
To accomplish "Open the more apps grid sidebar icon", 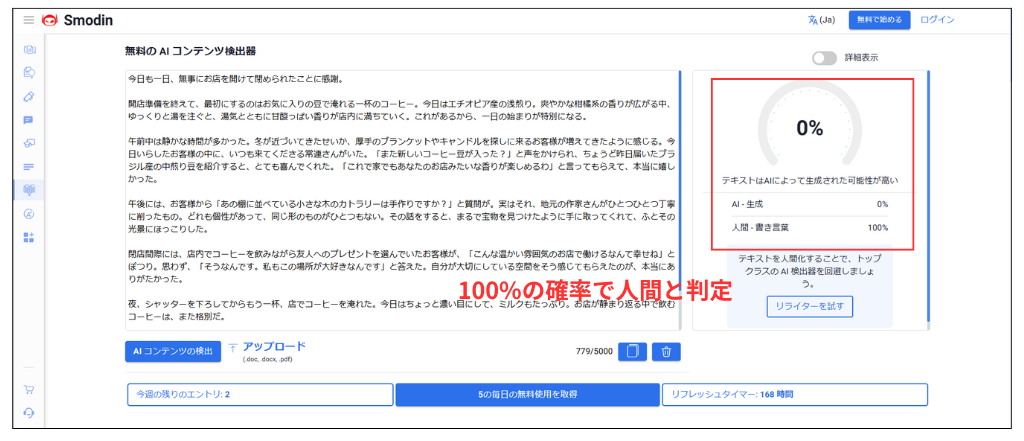I will pos(29,237).
